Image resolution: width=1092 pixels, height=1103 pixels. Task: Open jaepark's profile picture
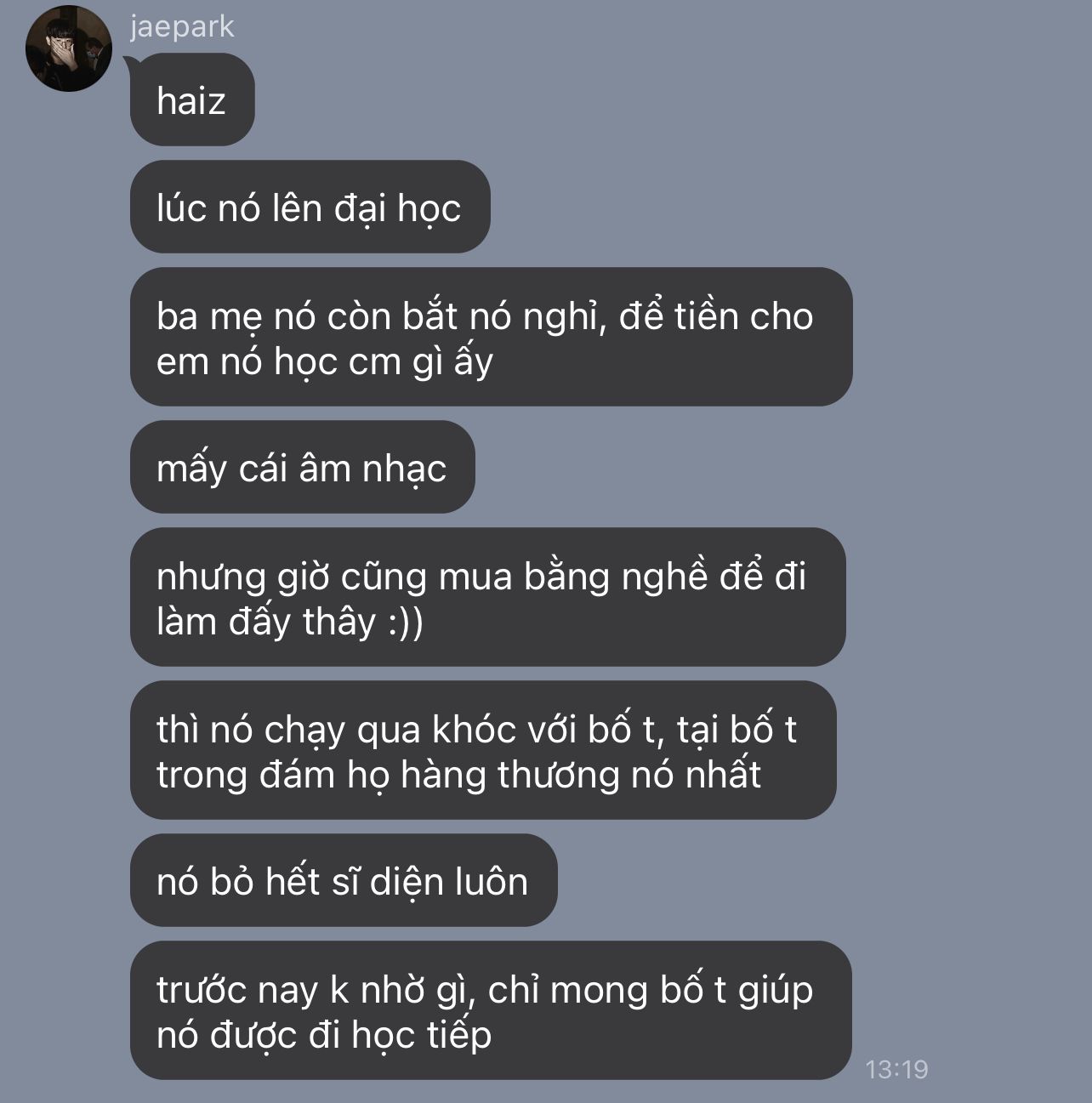click(x=69, y=49)
